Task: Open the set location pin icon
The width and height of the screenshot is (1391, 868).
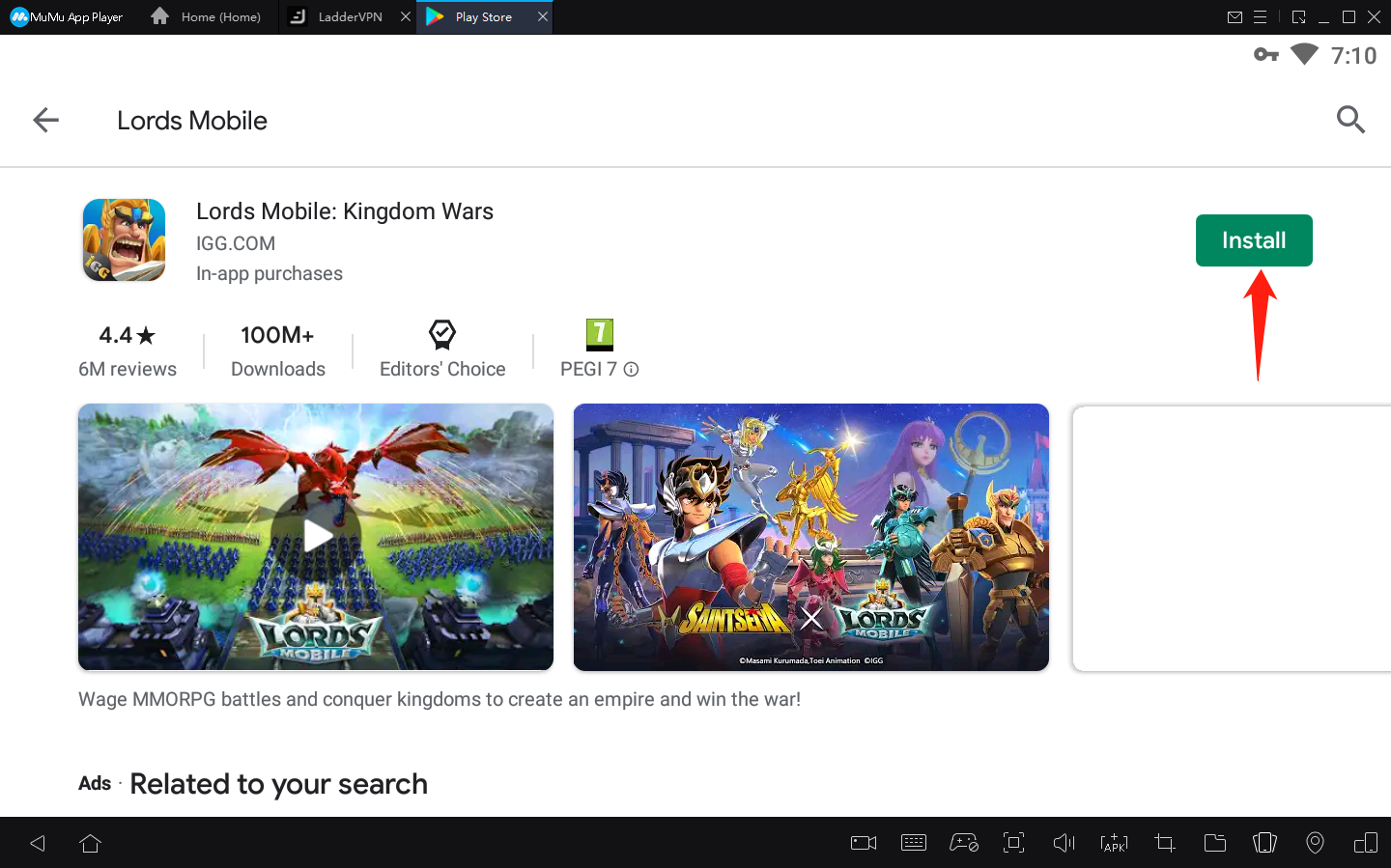Action: pos(1315,843)
